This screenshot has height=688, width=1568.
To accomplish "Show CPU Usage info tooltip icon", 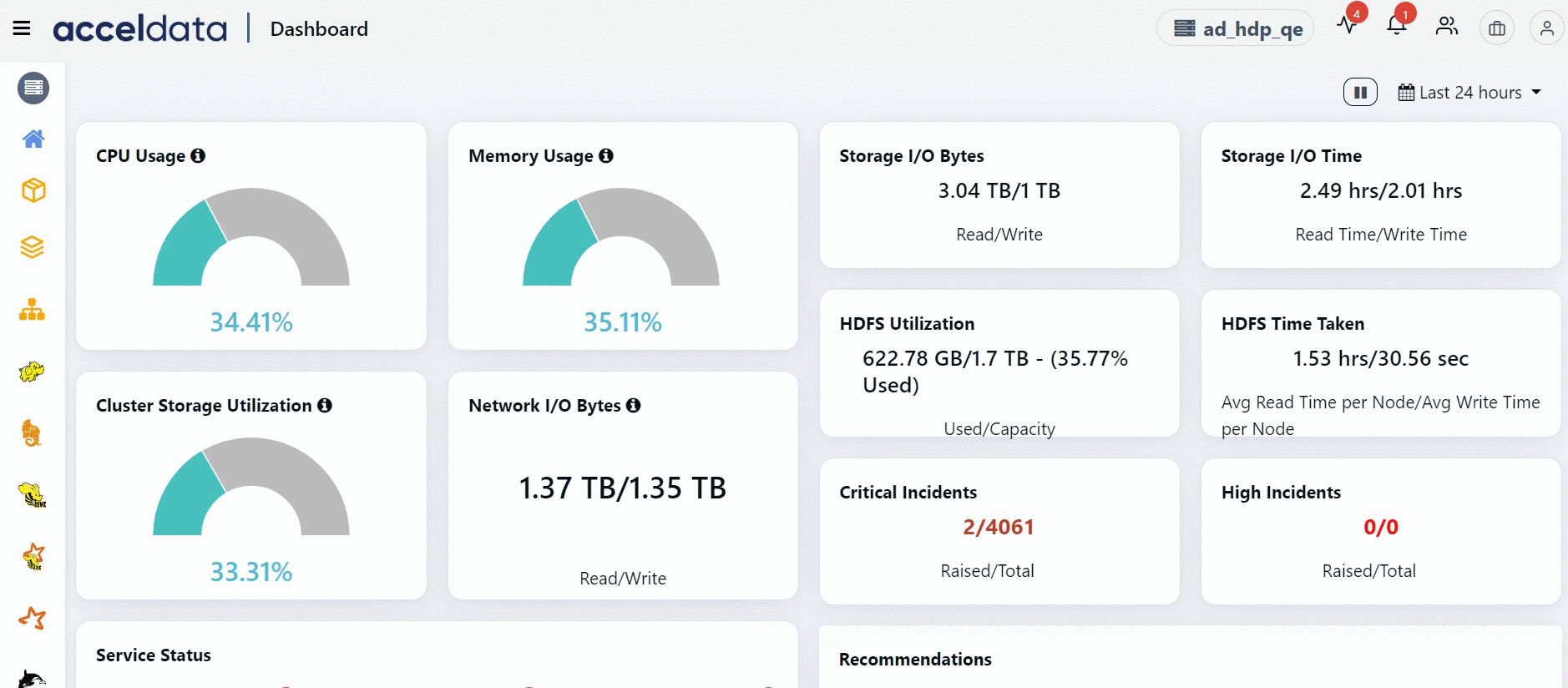I will 198,155.
